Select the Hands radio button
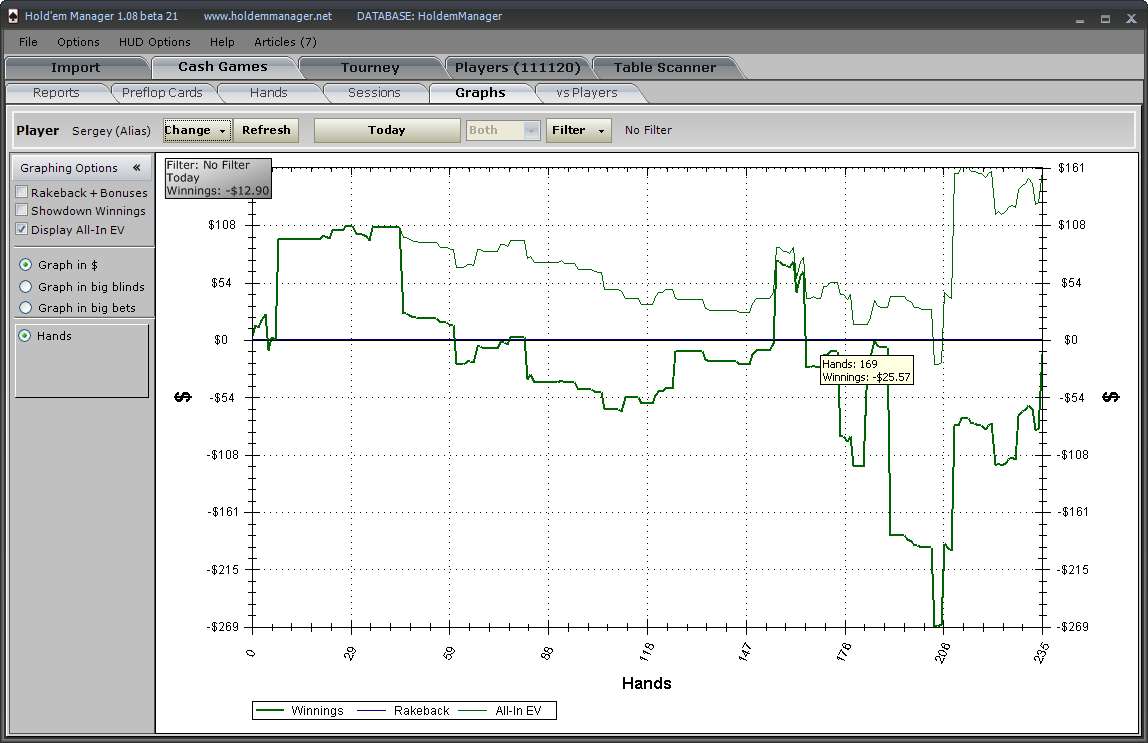1148x743 pixels. pyautogui.click(x=25, y=335)
